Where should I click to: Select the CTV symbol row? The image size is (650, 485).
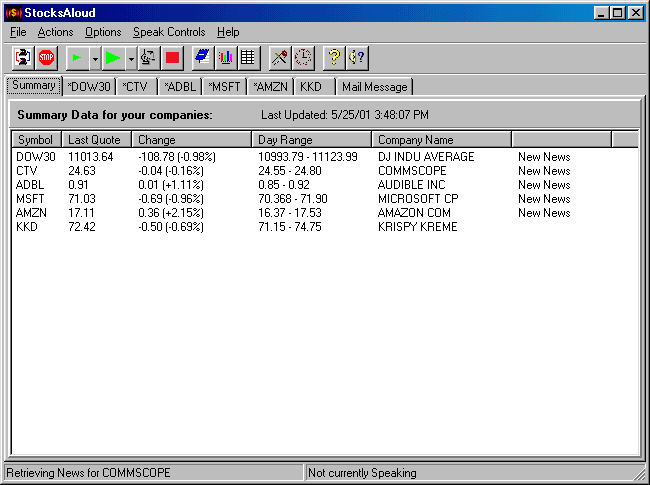click(x=27, y=171)
